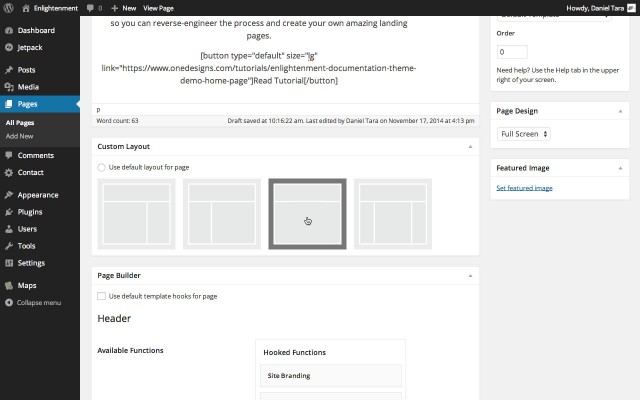Image resolution: width=640 pixels, height=400 pixels.
Task: Click the p element path indicator
Action: pyautogui.click(x=98, y=109)
